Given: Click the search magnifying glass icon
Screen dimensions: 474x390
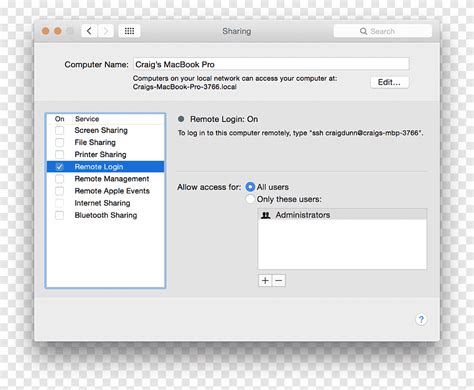Looking at the screenshot, I should [x=363, y=31].
